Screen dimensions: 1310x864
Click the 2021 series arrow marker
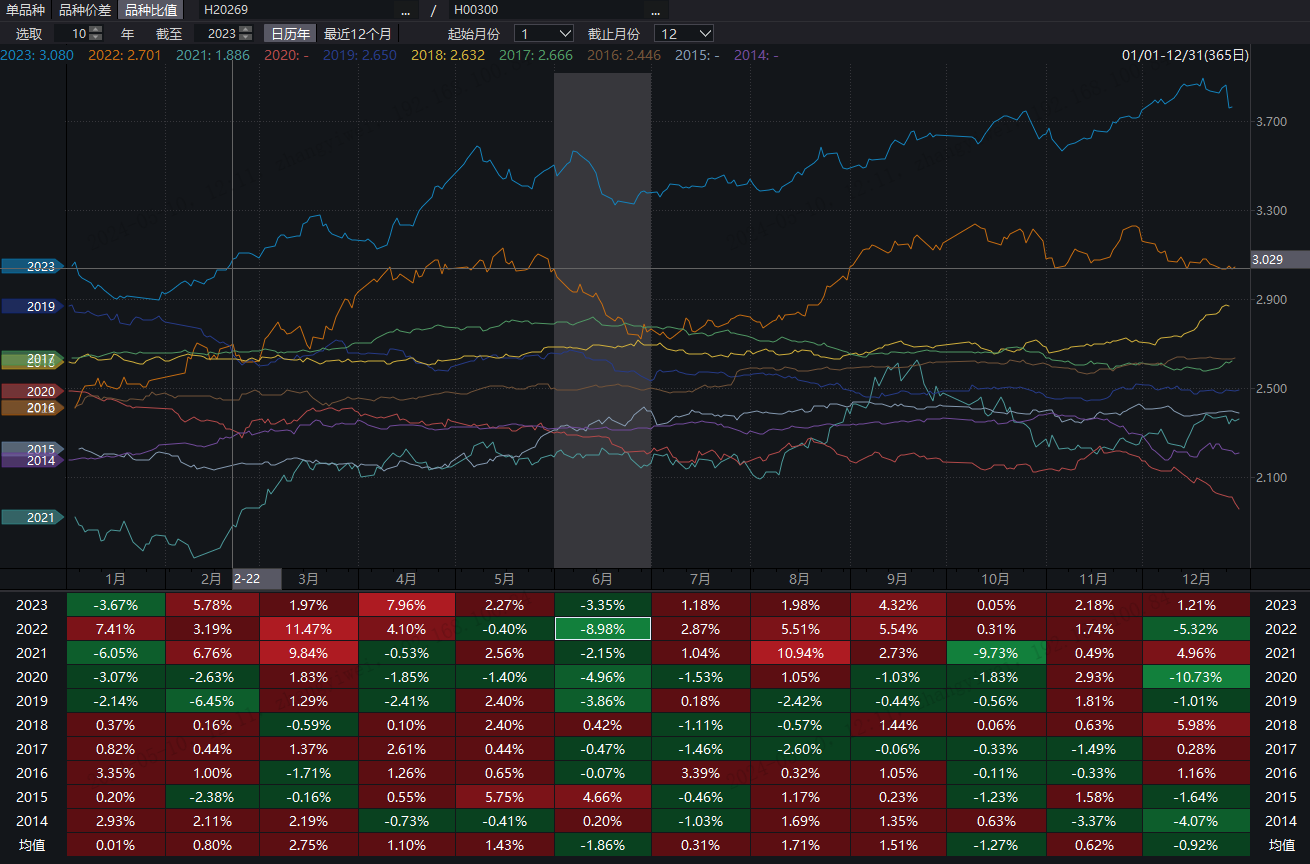tap(33, 518)
